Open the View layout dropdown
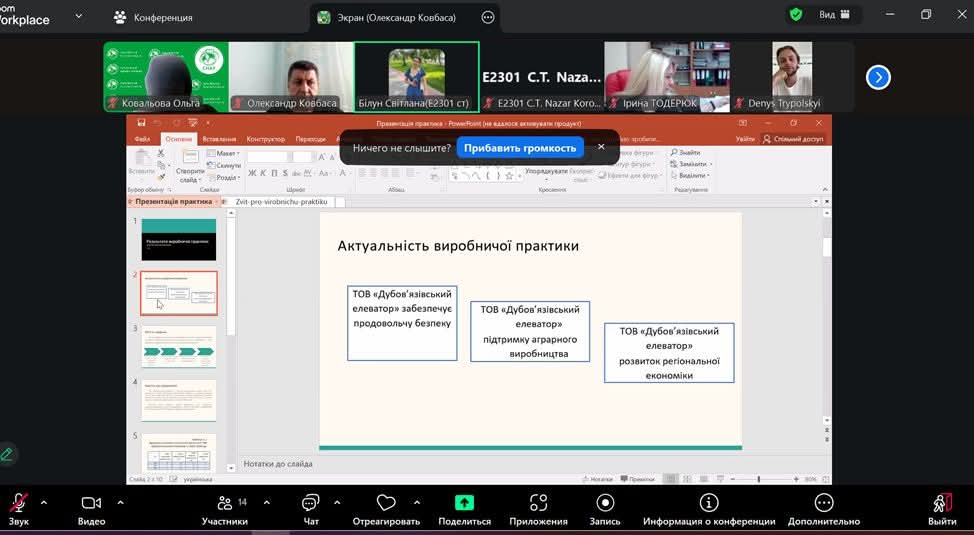This screenshot has height=535, width=974. pyautogui.click(x=834, y=15)
